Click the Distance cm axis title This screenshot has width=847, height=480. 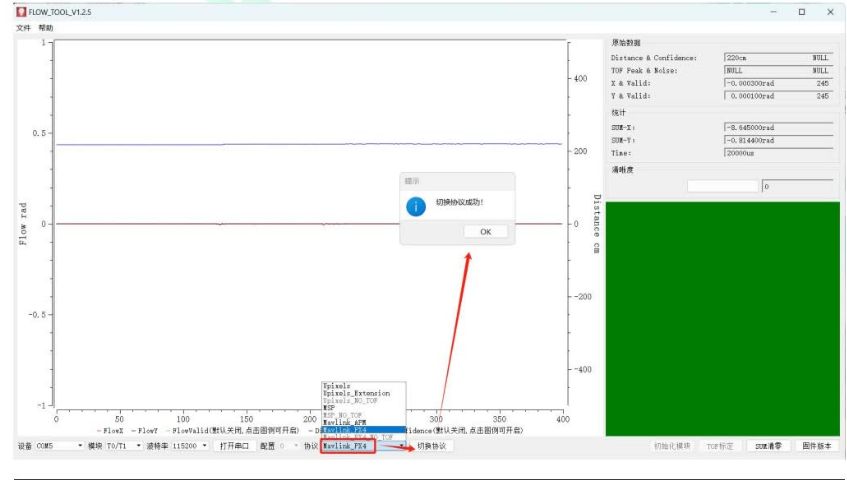[x=597, y=224]
